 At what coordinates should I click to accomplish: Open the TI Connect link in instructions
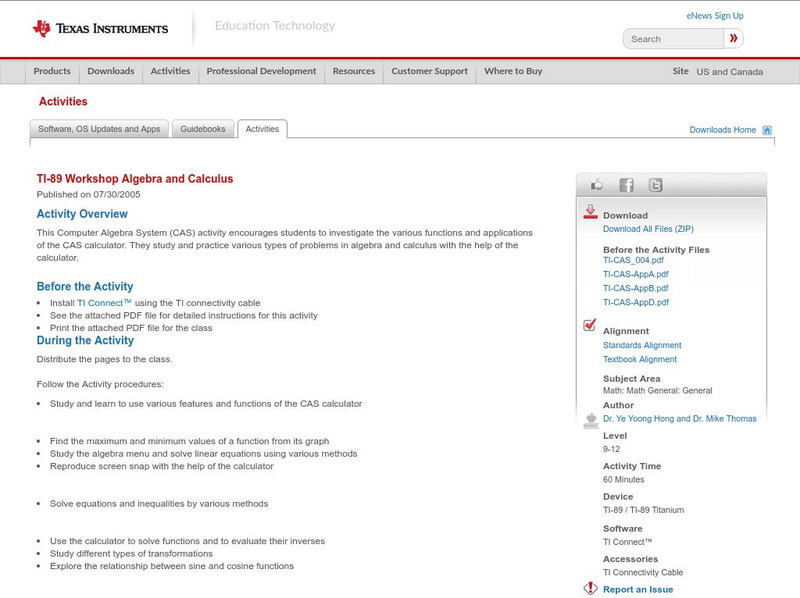(x=104, y=303)
